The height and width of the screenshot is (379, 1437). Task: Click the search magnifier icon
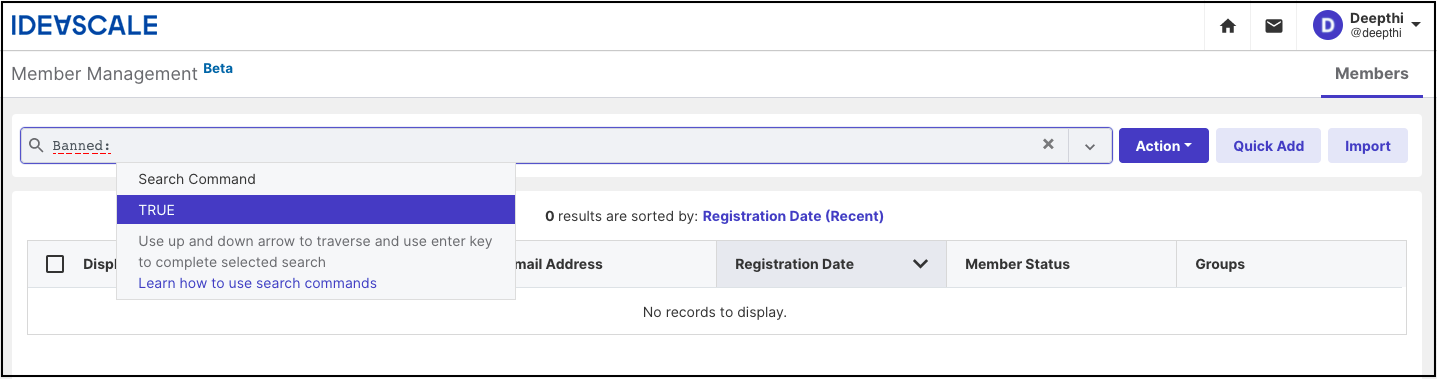pos(36,146)
